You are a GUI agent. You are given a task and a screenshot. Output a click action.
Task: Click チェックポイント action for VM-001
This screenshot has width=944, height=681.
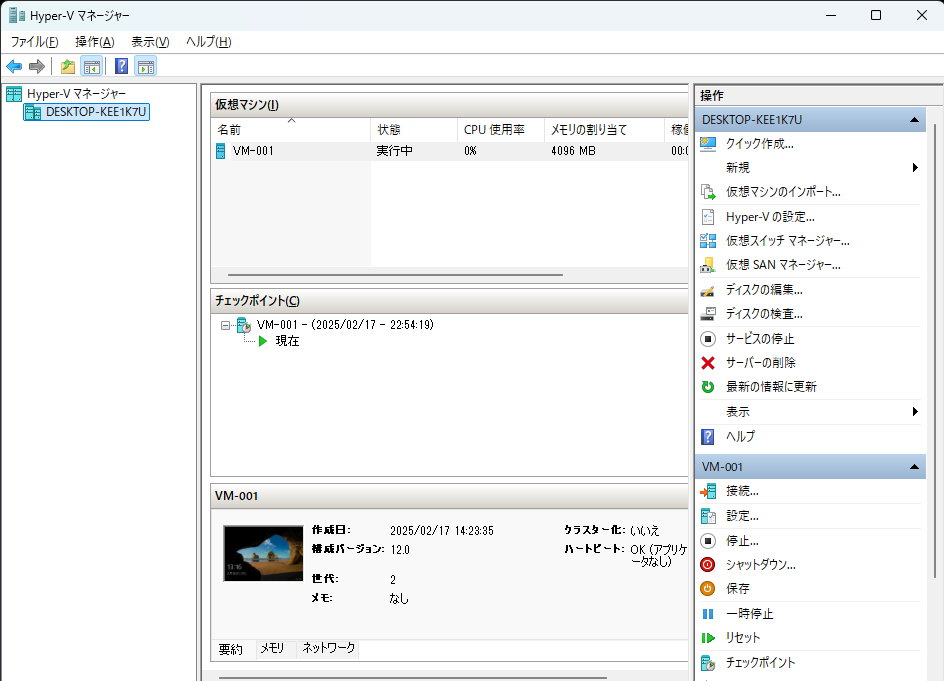tap(760, 662)
